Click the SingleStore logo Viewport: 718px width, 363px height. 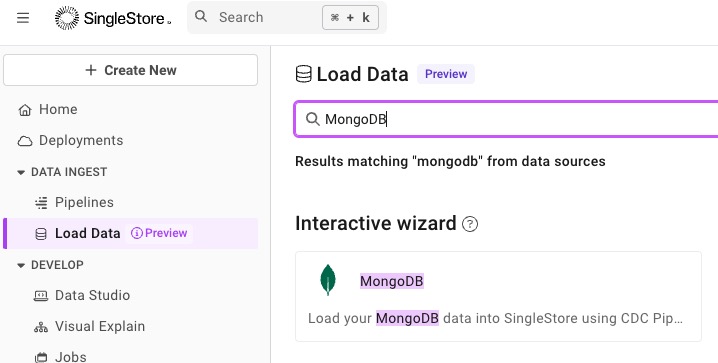point(113,18)
